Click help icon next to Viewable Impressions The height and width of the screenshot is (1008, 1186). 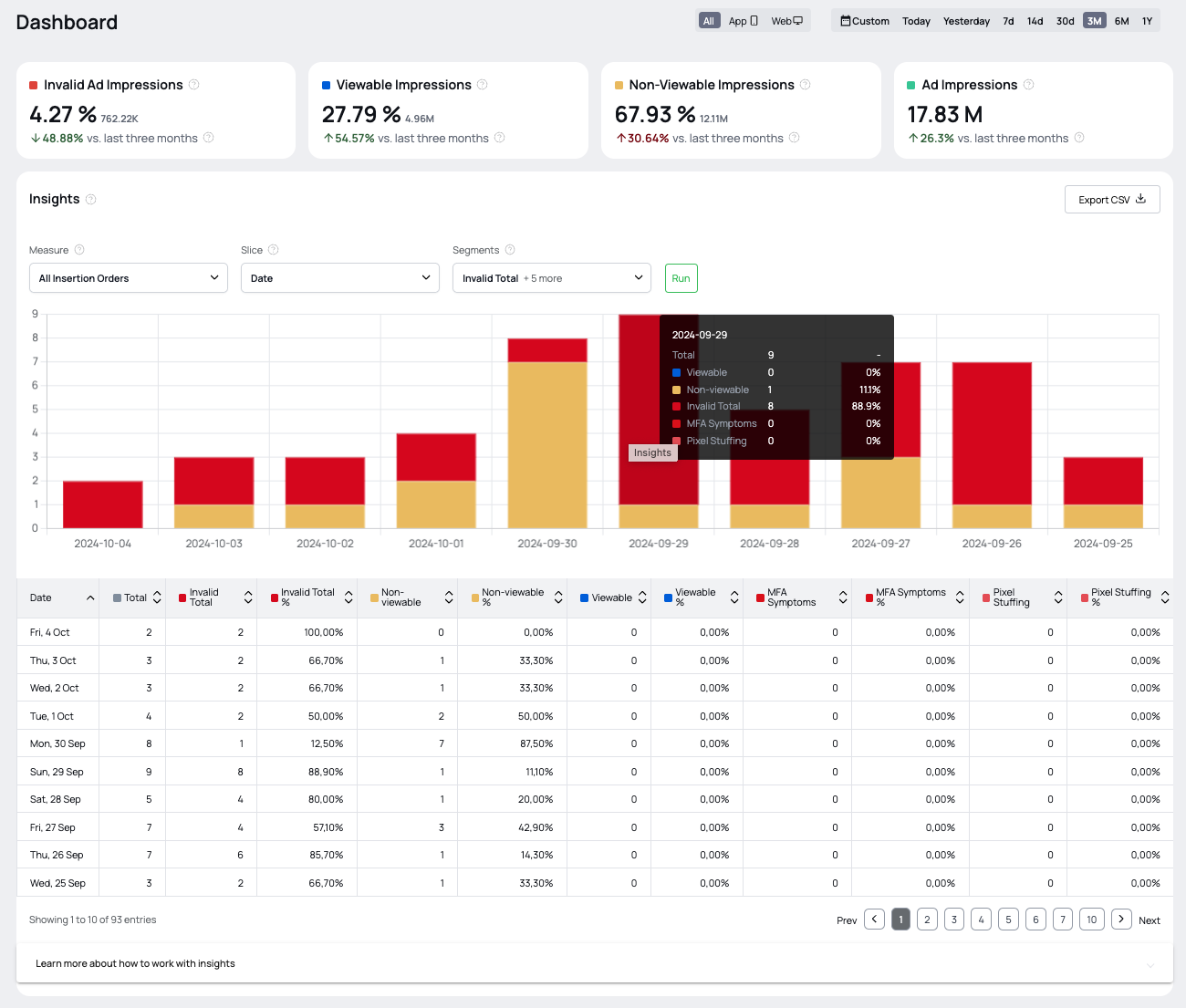tap(483, 85)
